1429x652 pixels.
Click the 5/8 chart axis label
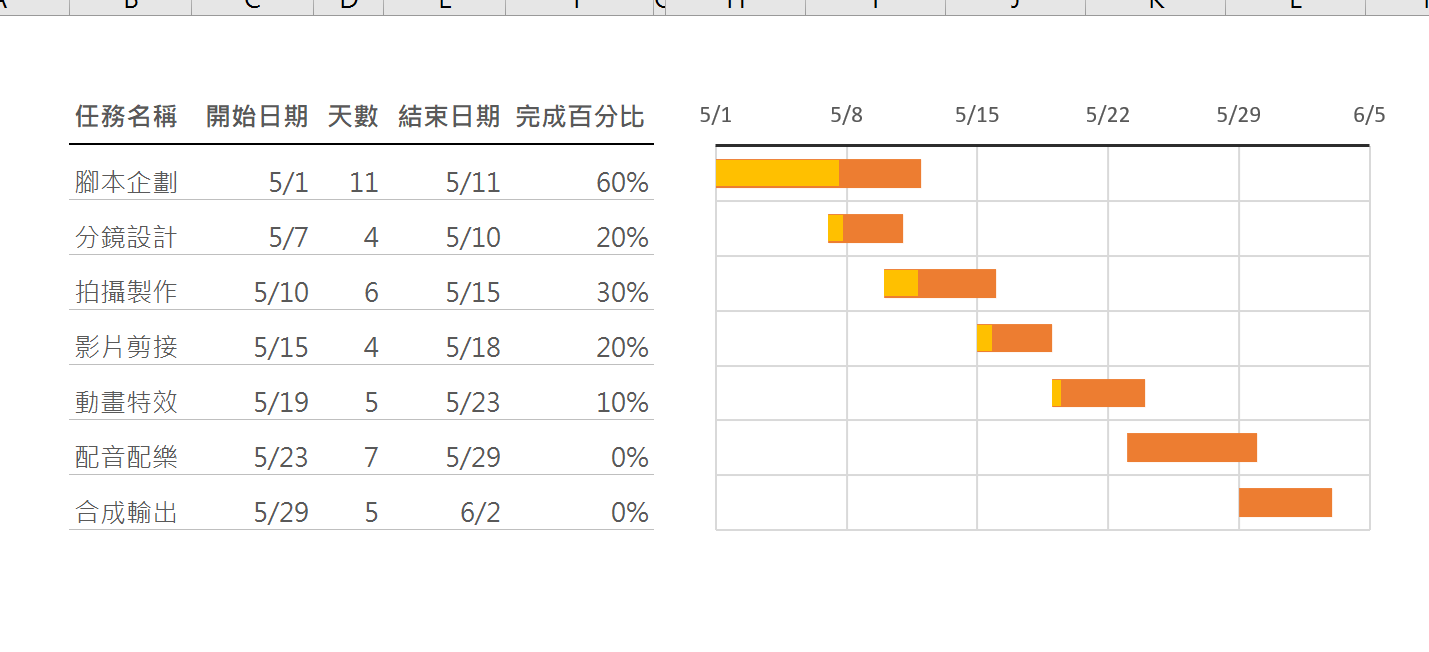[847, 115]
